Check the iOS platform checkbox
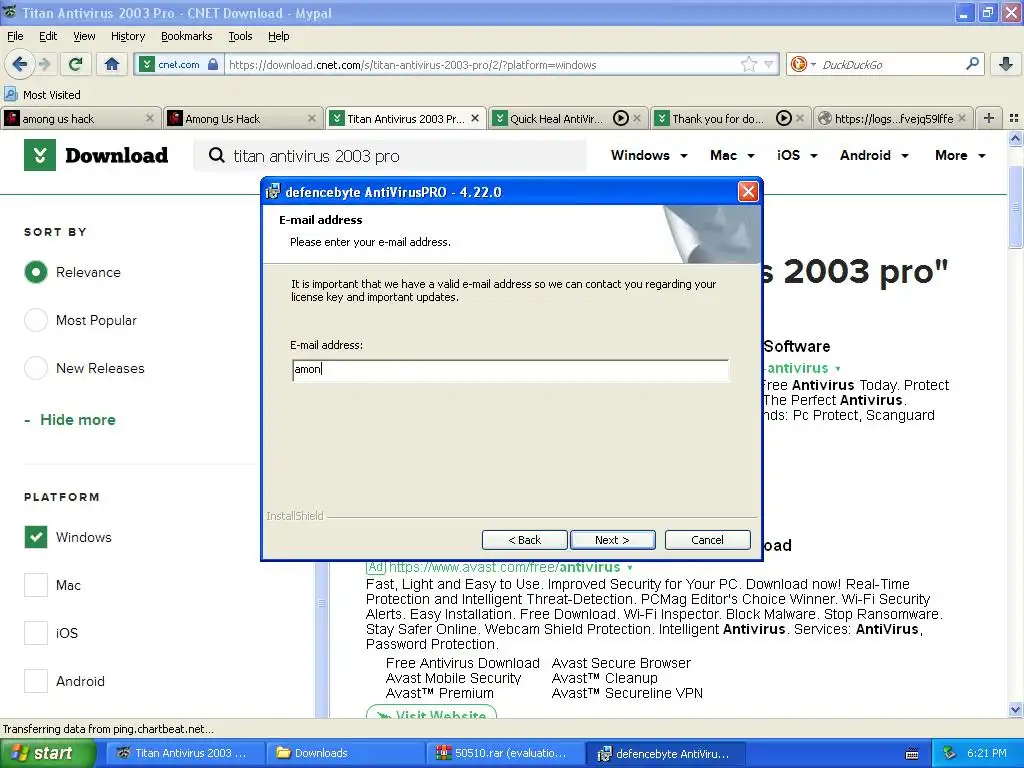Image resolution: width=1024 pixels, height=768 pixels. 36,633
